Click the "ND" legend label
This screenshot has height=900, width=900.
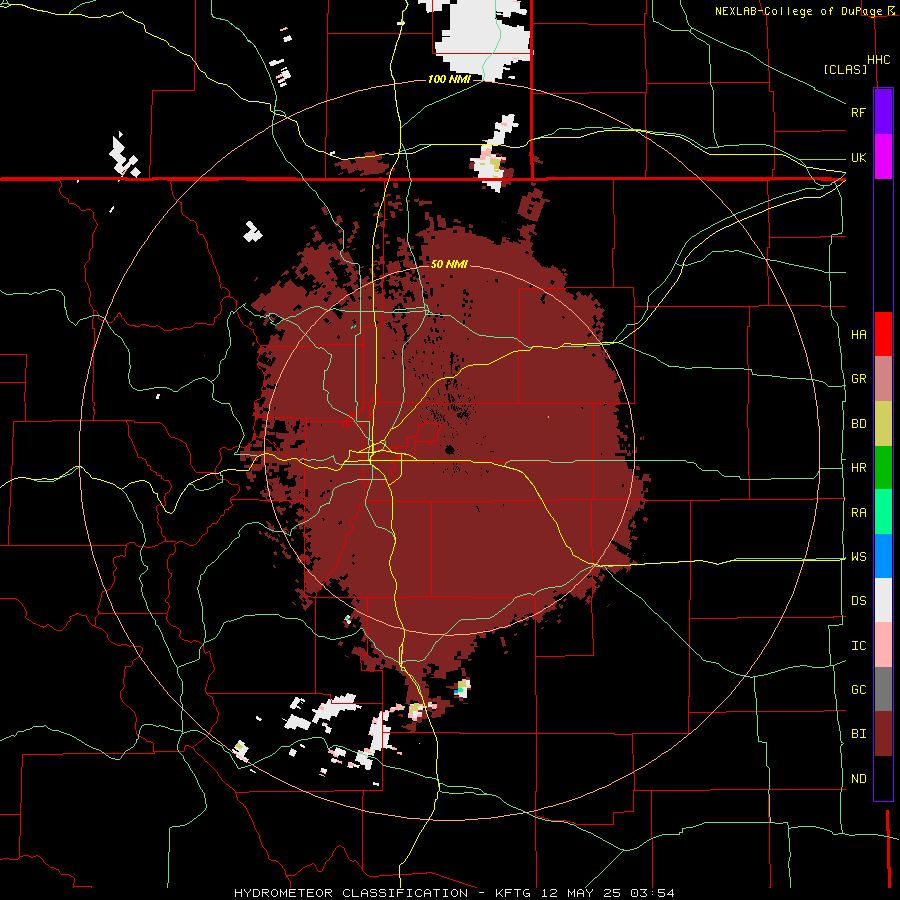(x=859, y=779)
